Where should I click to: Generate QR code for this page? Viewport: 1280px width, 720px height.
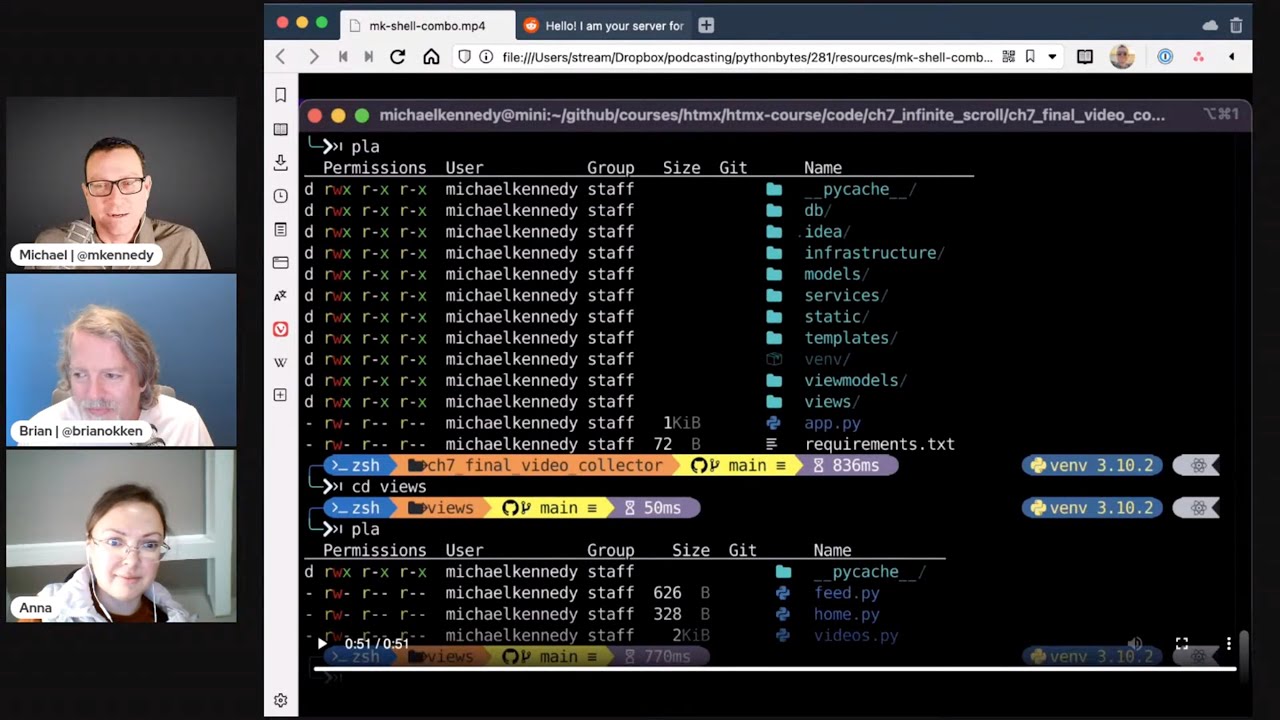[x=1008, y=57]
